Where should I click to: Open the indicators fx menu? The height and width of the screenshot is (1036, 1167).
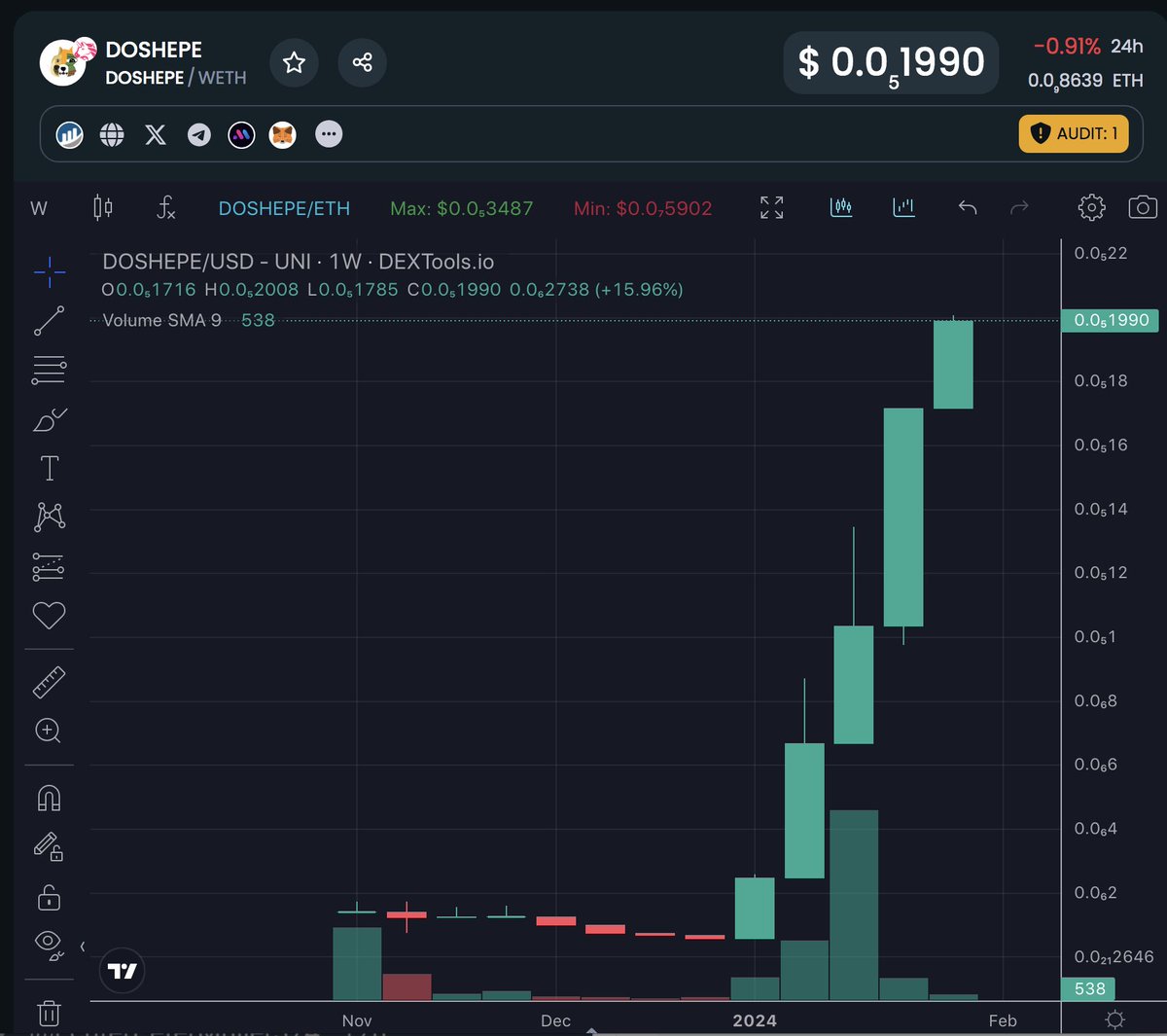click(166, 207)
